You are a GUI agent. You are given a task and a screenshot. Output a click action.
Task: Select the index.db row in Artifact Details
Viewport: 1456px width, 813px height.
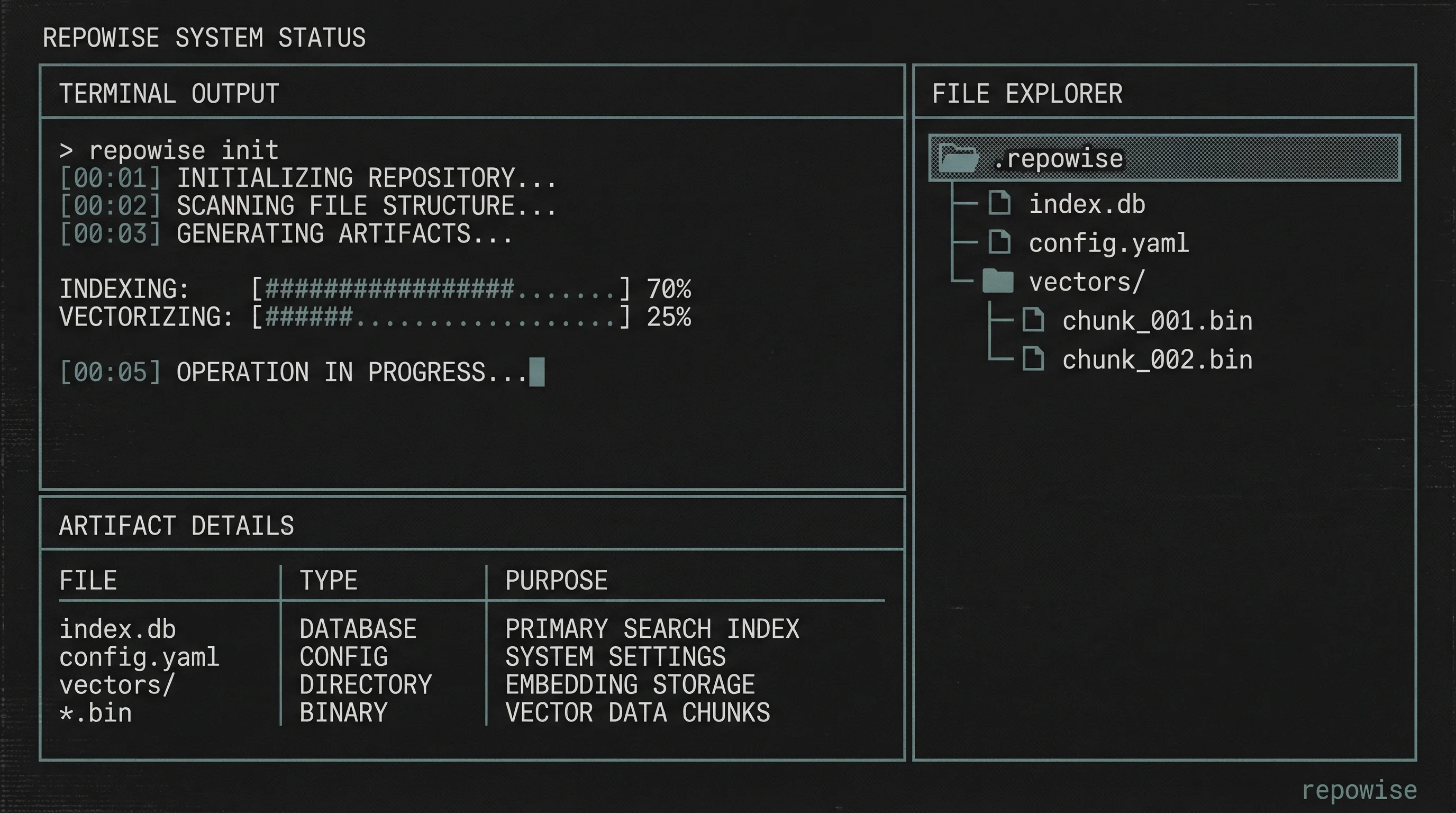118,629
